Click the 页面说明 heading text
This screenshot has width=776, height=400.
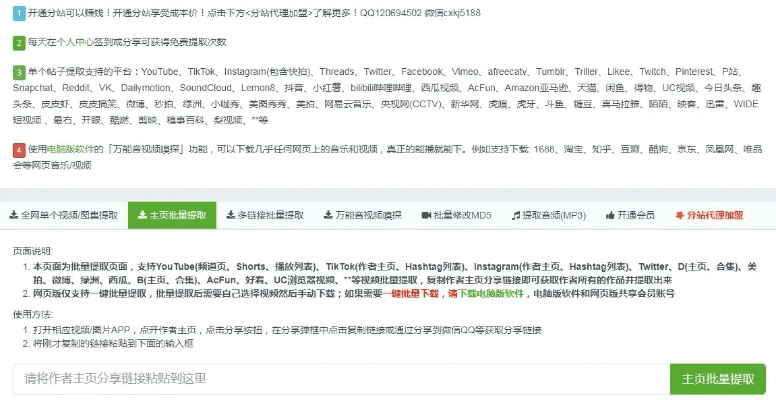click(x=33, y=251)
